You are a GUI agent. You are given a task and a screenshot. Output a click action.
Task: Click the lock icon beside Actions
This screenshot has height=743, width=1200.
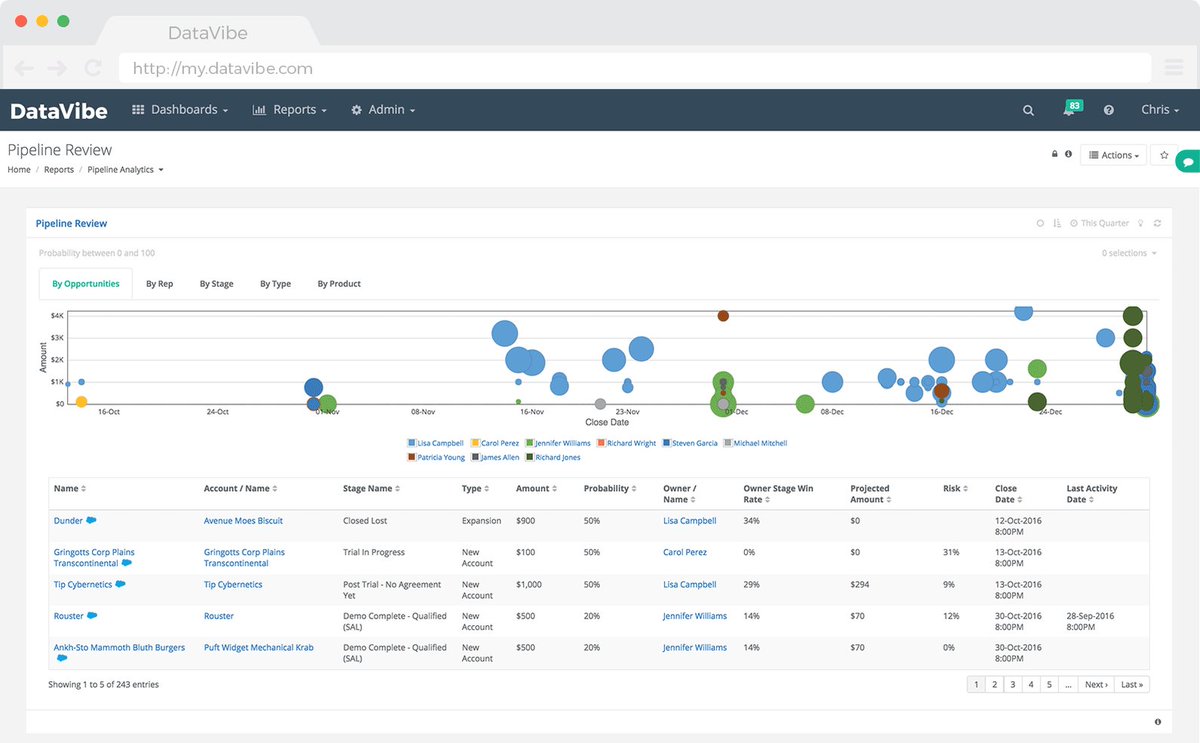point(1054,155)
